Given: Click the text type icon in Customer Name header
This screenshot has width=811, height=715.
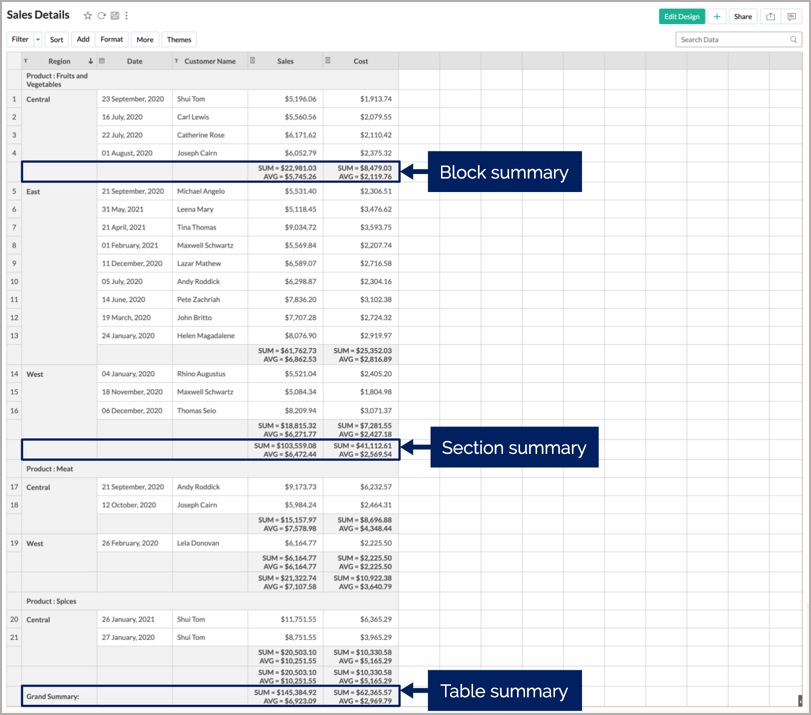Looking at the screenshot, I should (x=176, y=61).
